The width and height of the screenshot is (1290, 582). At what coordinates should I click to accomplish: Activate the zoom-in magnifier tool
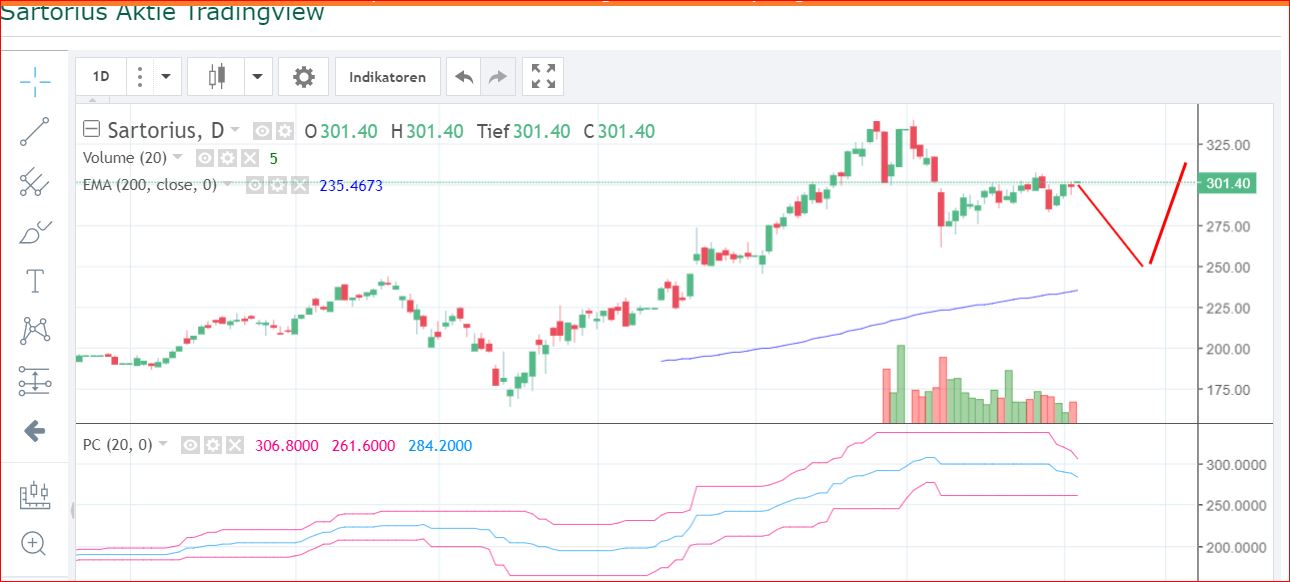(x=35, y=543)
